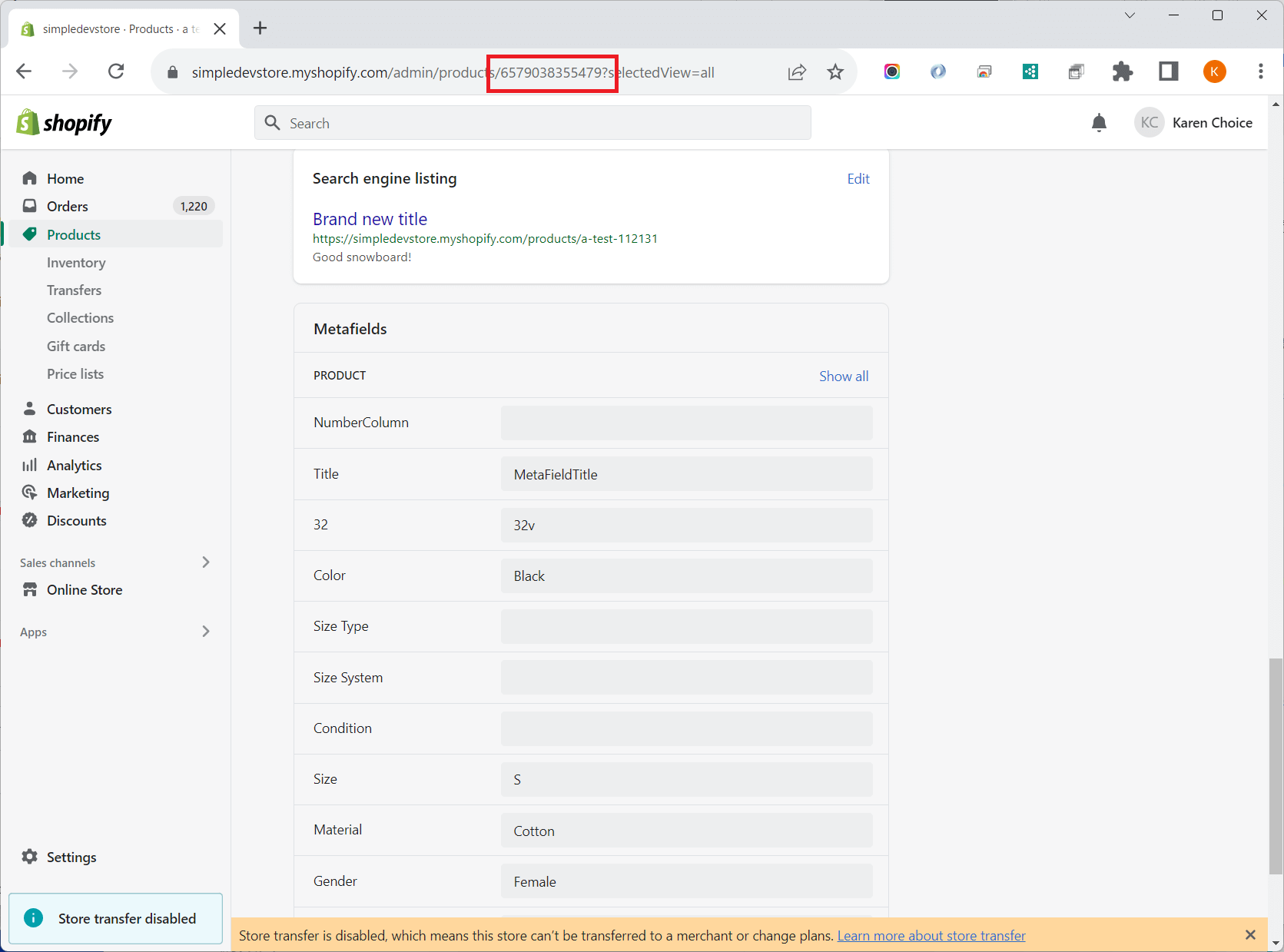Image resolution: width=1284 pixels, height=952 pixels.
Task: Click the PRODUCT section label
Action: pos(340,376)
